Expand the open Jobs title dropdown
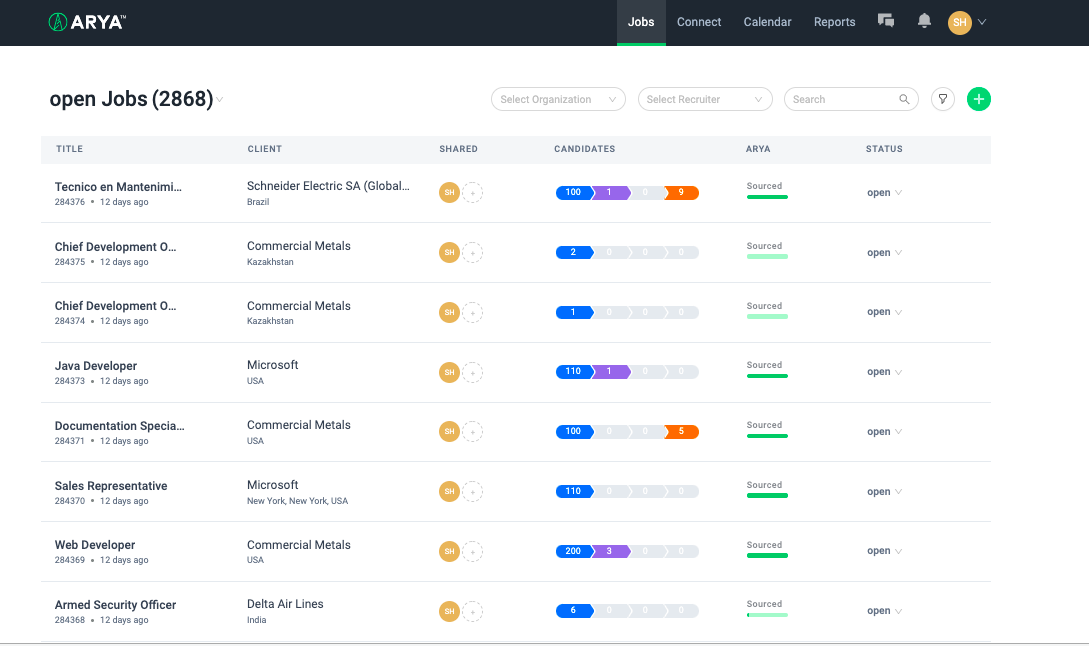1089x646 pixels. (219, 100)
